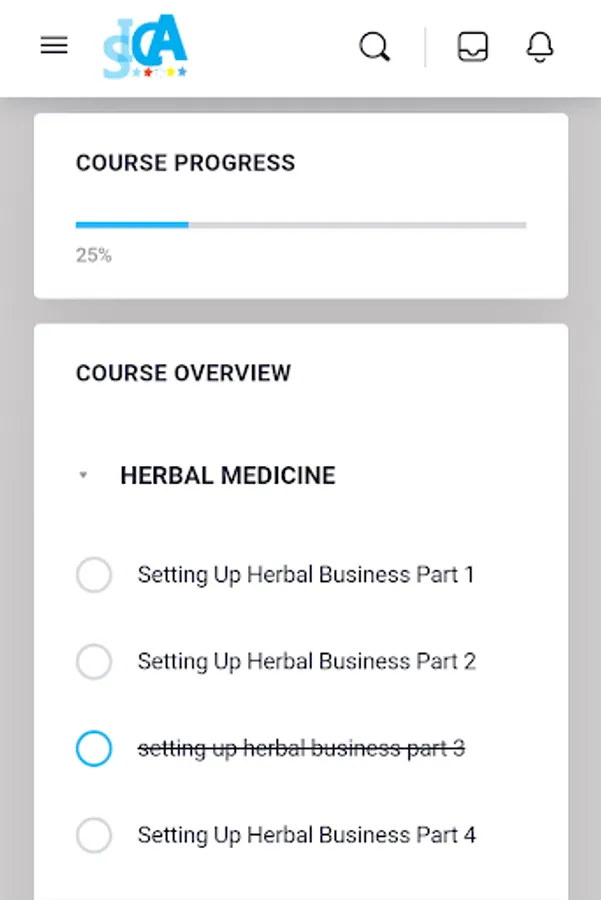Click the HERBAL MEDICINE section heading
Viewport: 601px width, 900px height.
[228, 476]
